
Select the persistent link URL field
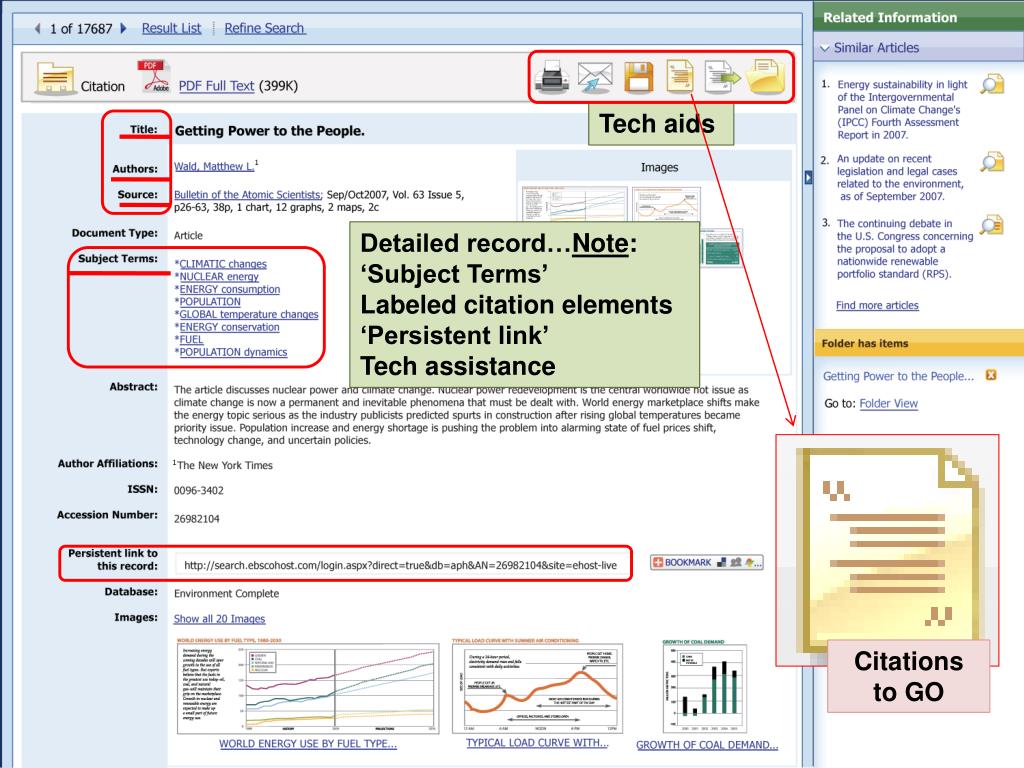401,565
